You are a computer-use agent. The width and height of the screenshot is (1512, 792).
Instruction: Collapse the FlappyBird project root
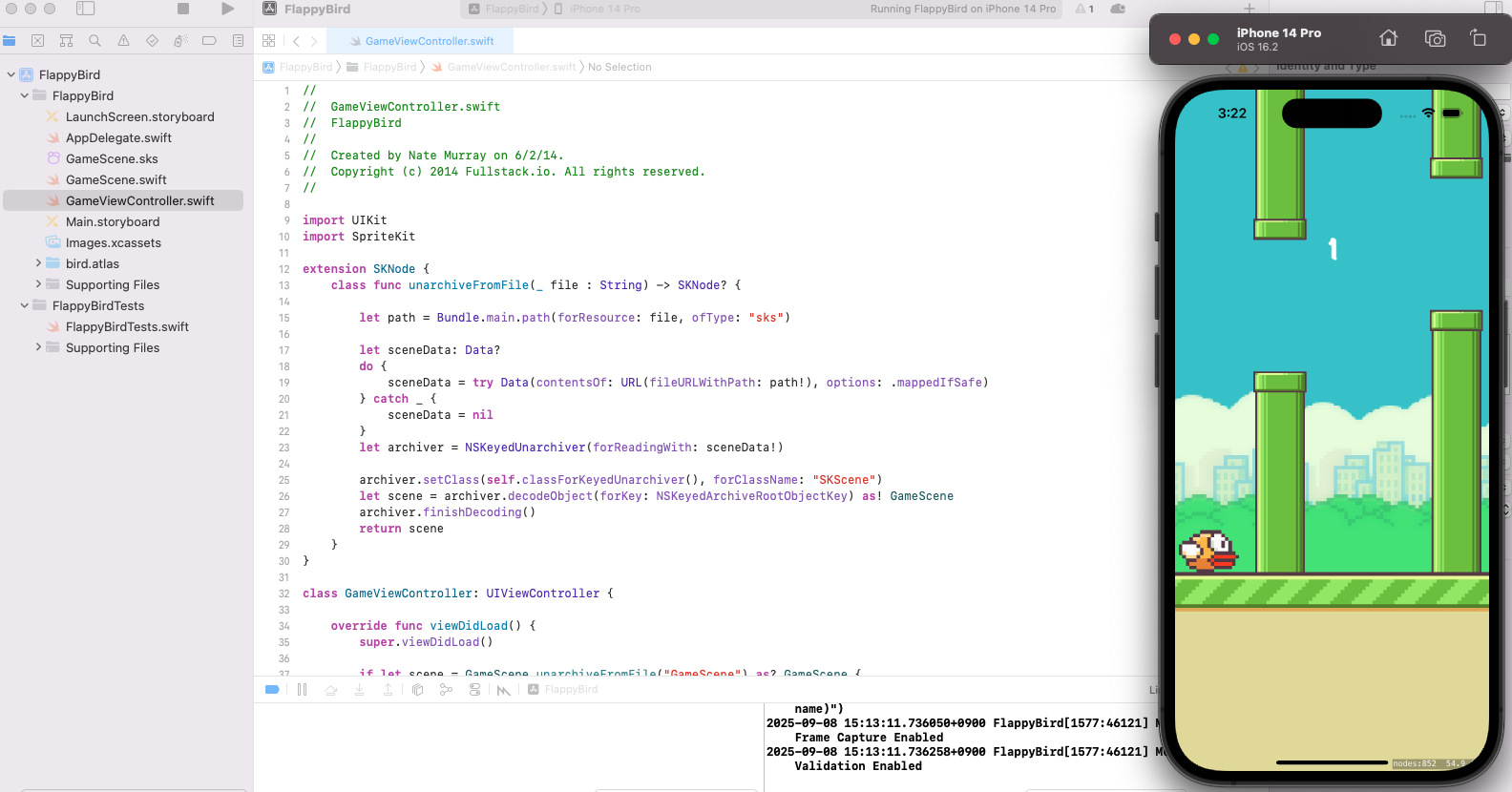pyautogui.click(x=11, y=74)
